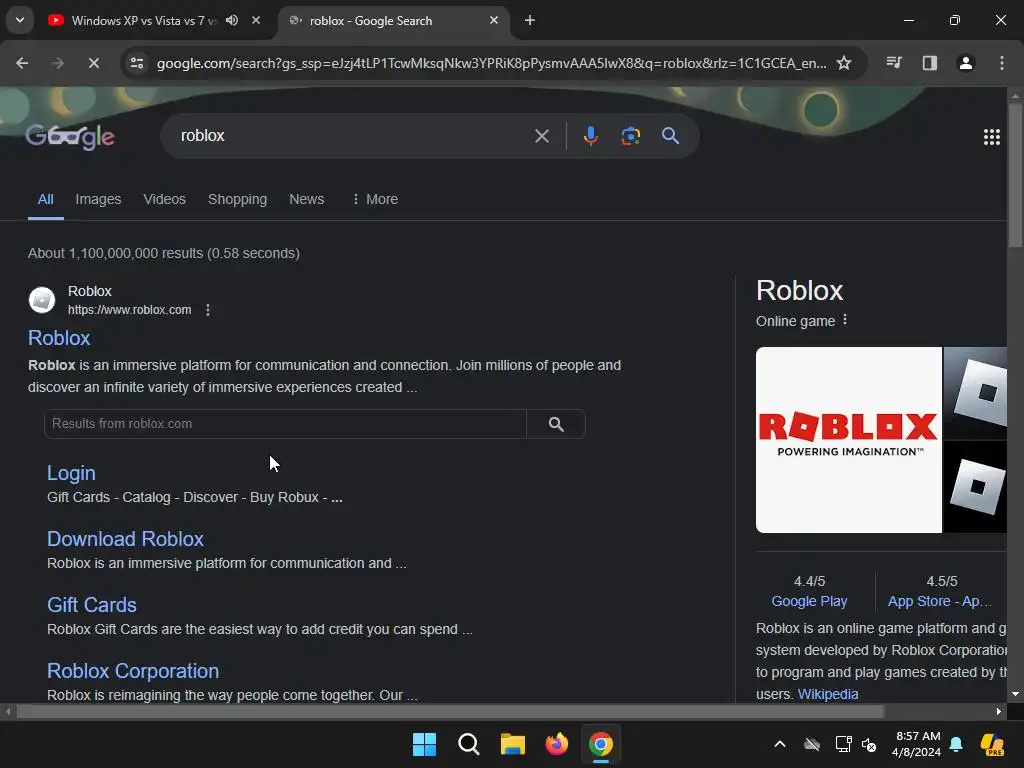
Task: Switch to News results
Action: click(306, 199)
